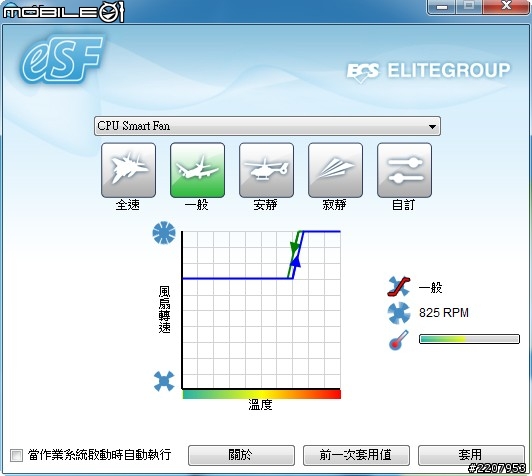Select the 一般 normal airliner mode
This screenshot has width=532, height=476.
point(197,170)
